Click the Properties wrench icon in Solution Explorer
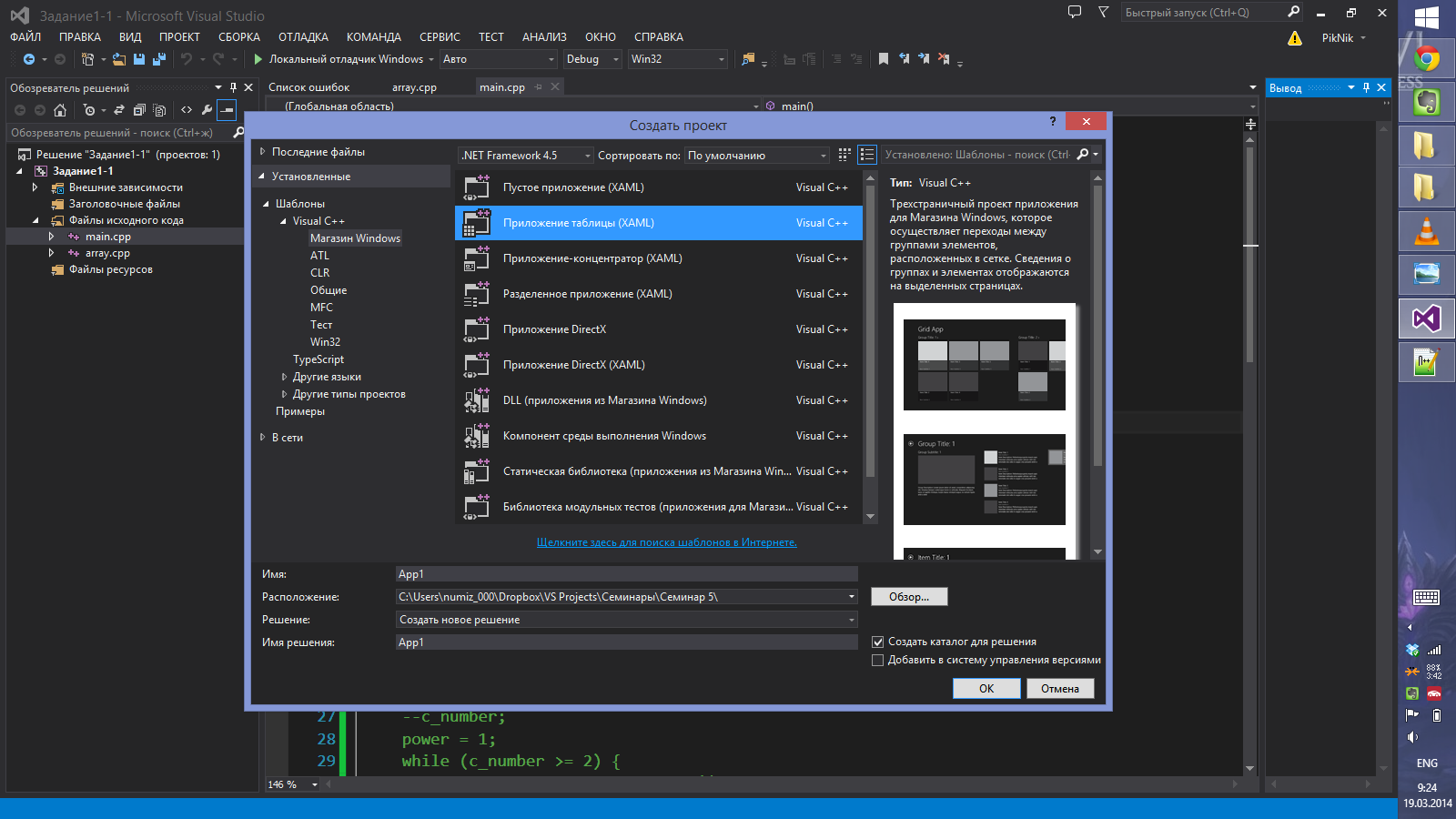This screenshot has height=819, width=1456. pyautogui.click(x=207, y=110)
